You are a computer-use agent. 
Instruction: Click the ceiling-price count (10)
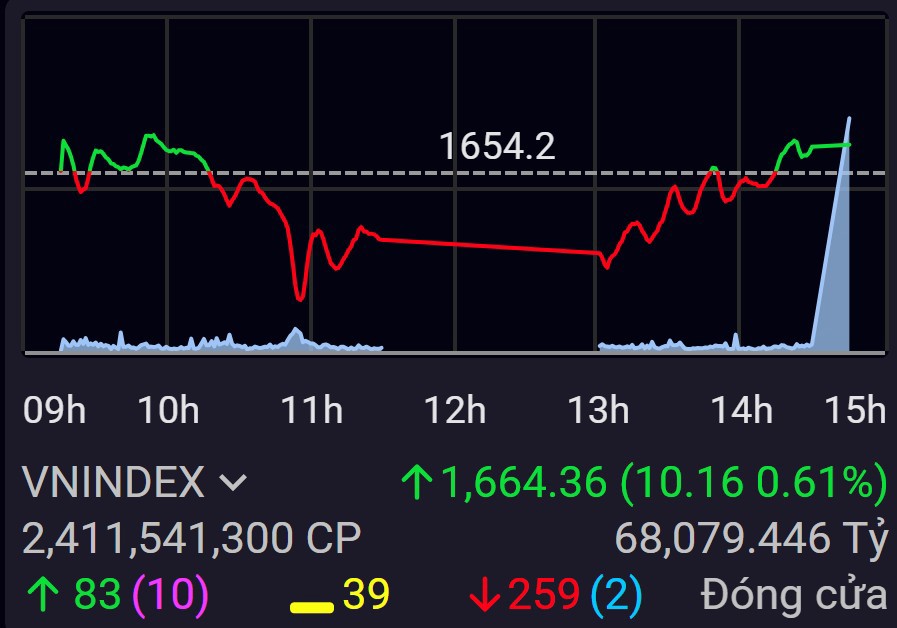170,595
